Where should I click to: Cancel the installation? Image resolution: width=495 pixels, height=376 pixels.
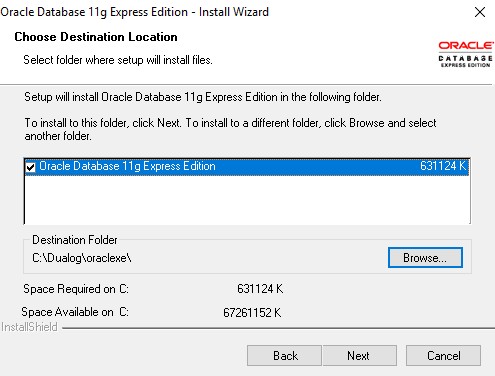[x=443, y=355]
